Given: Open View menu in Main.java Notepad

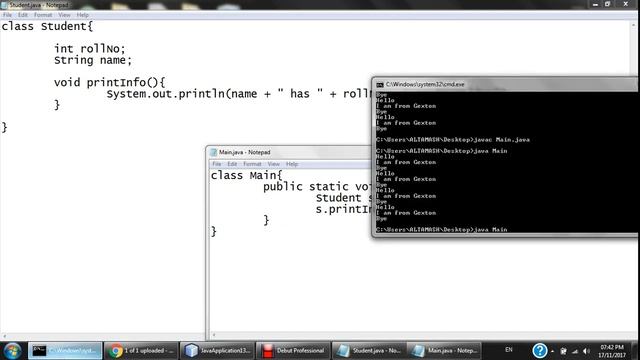Looking at the screenshot, I should [273, 164].
